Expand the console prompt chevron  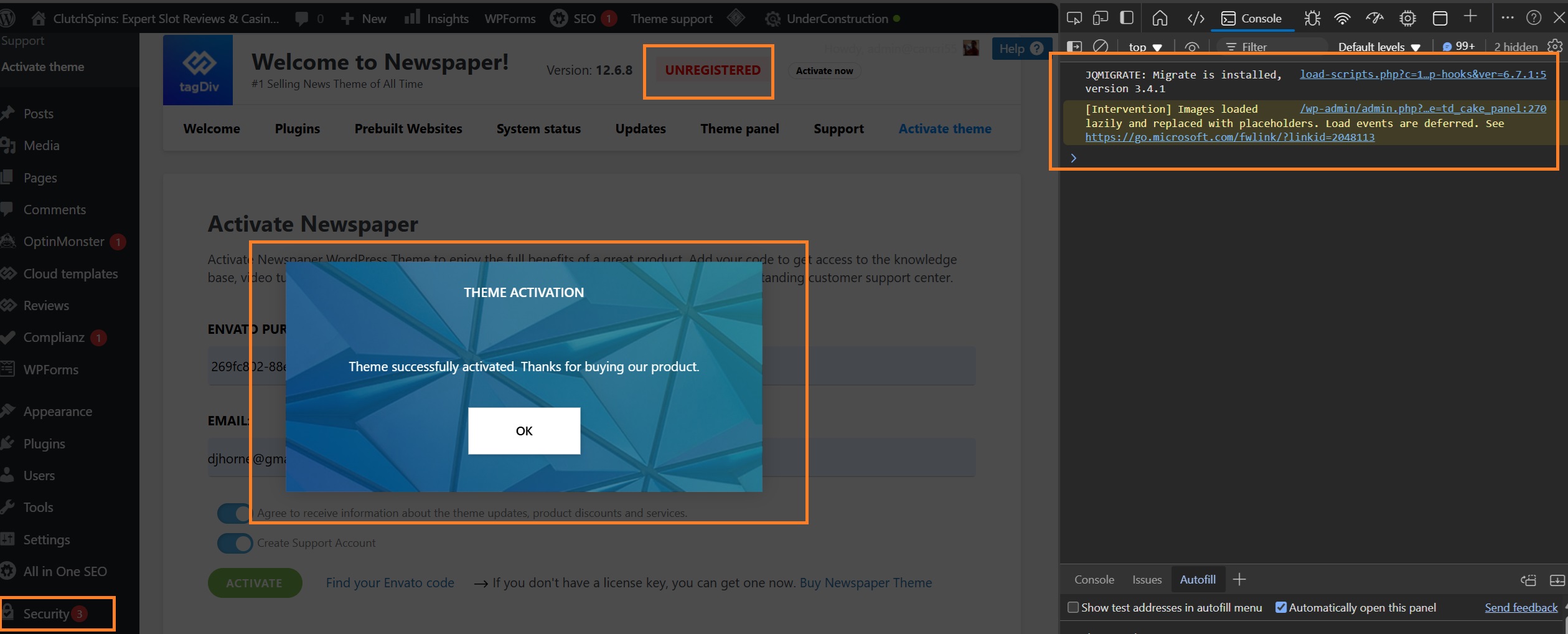point(1073,158)
